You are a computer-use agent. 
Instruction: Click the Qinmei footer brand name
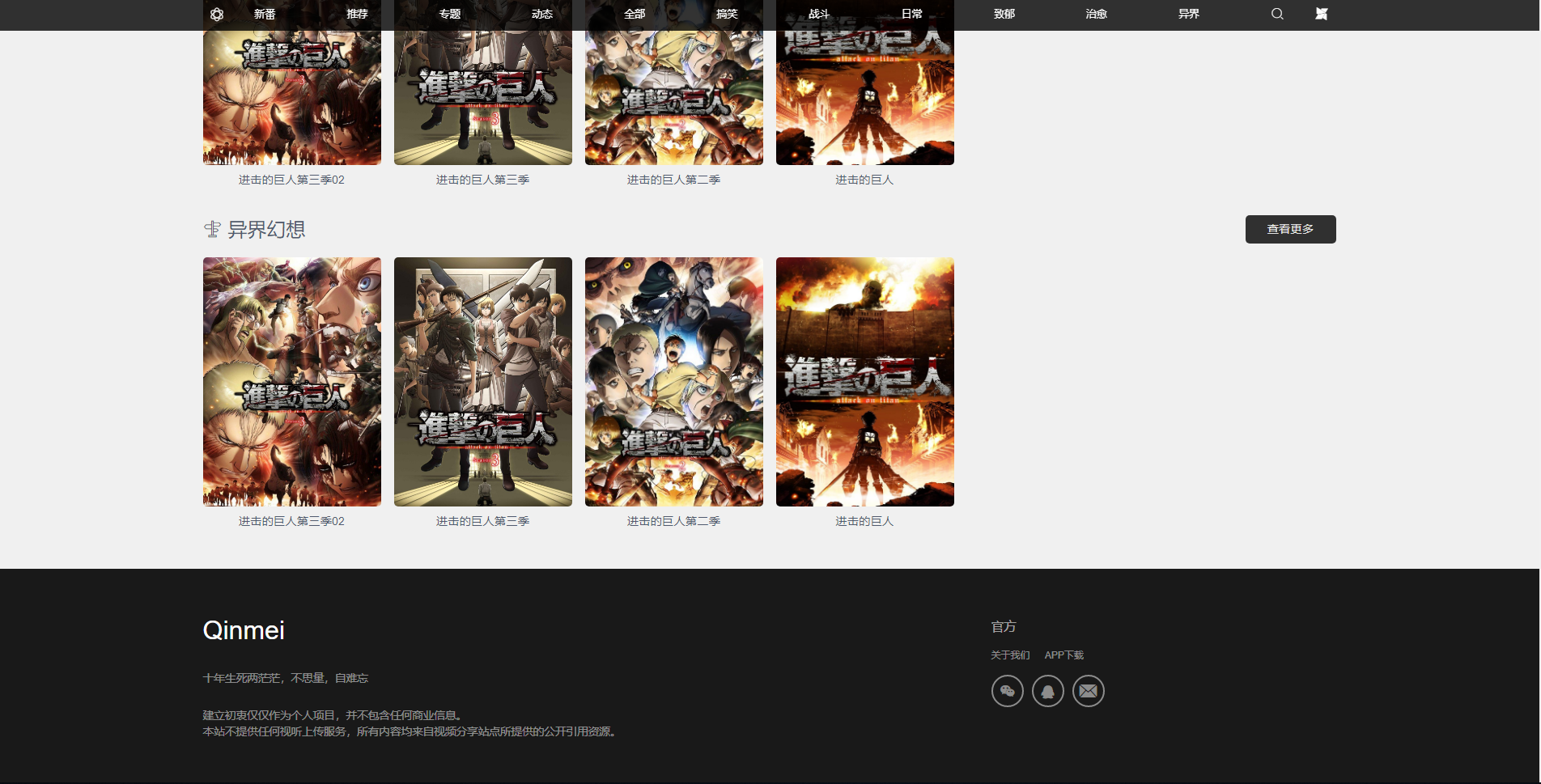coord(244,630)
